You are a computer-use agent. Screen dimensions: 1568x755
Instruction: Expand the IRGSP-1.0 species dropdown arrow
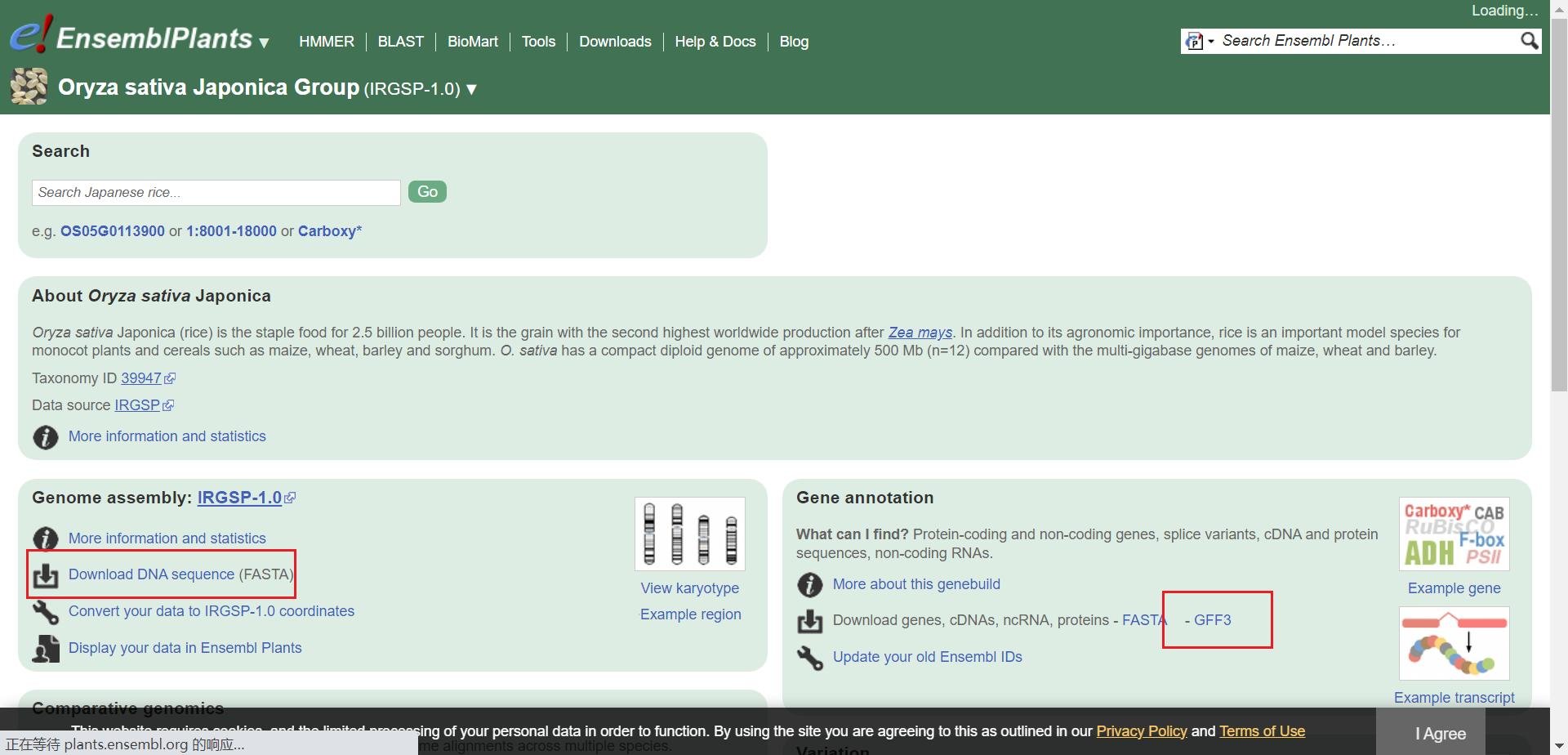(x=471, y=89)
